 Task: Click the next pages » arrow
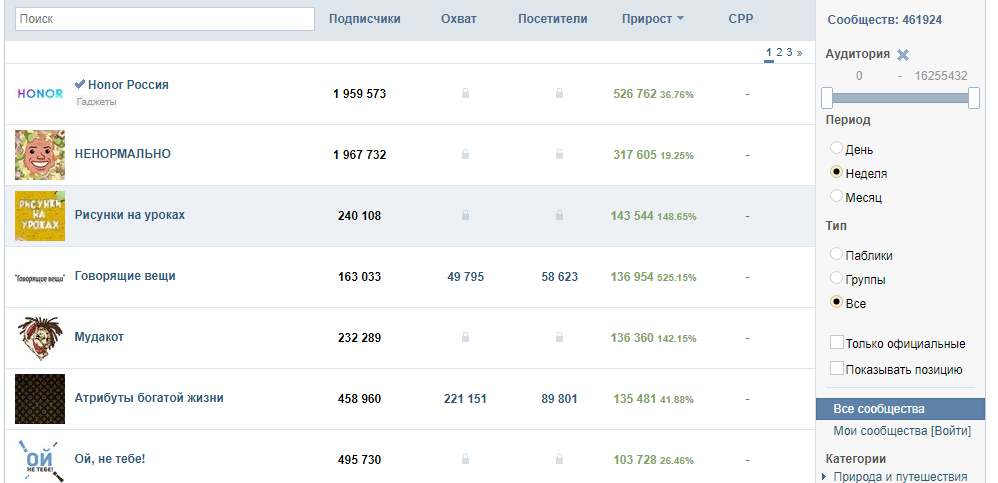[799, 52]
